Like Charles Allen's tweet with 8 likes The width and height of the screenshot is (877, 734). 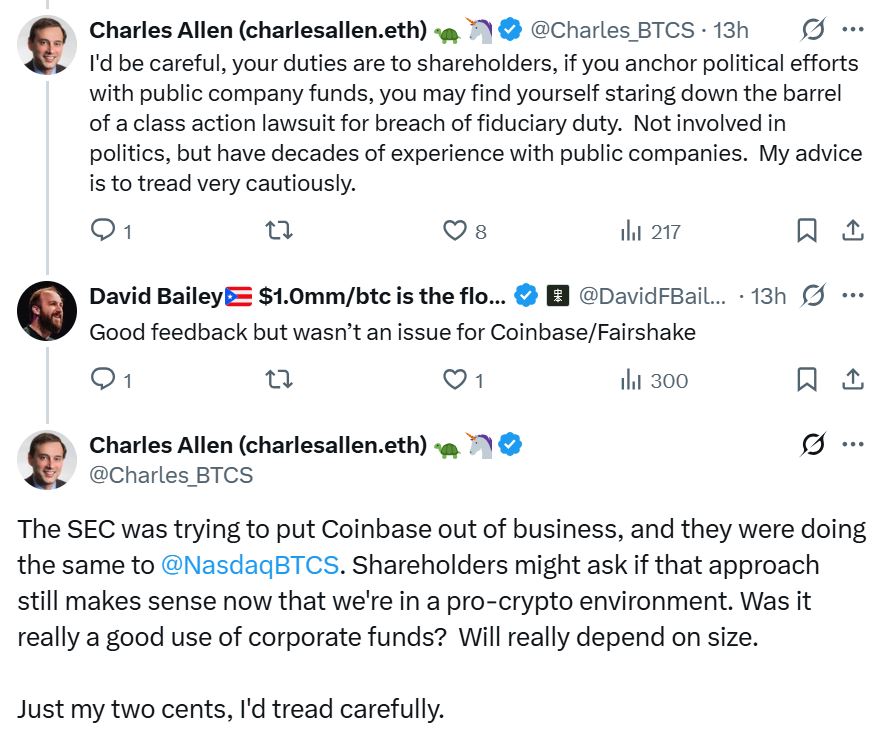[x=455, y=231]
